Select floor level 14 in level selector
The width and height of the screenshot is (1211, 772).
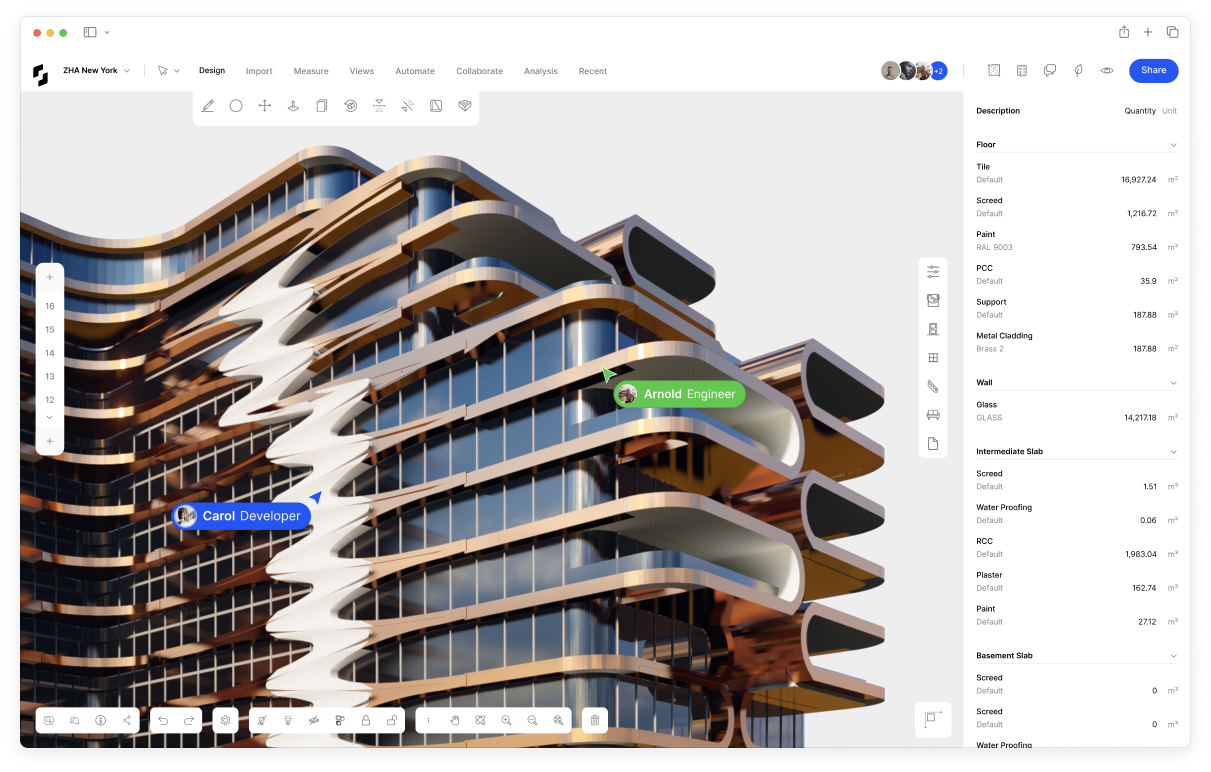pos(50,353)
